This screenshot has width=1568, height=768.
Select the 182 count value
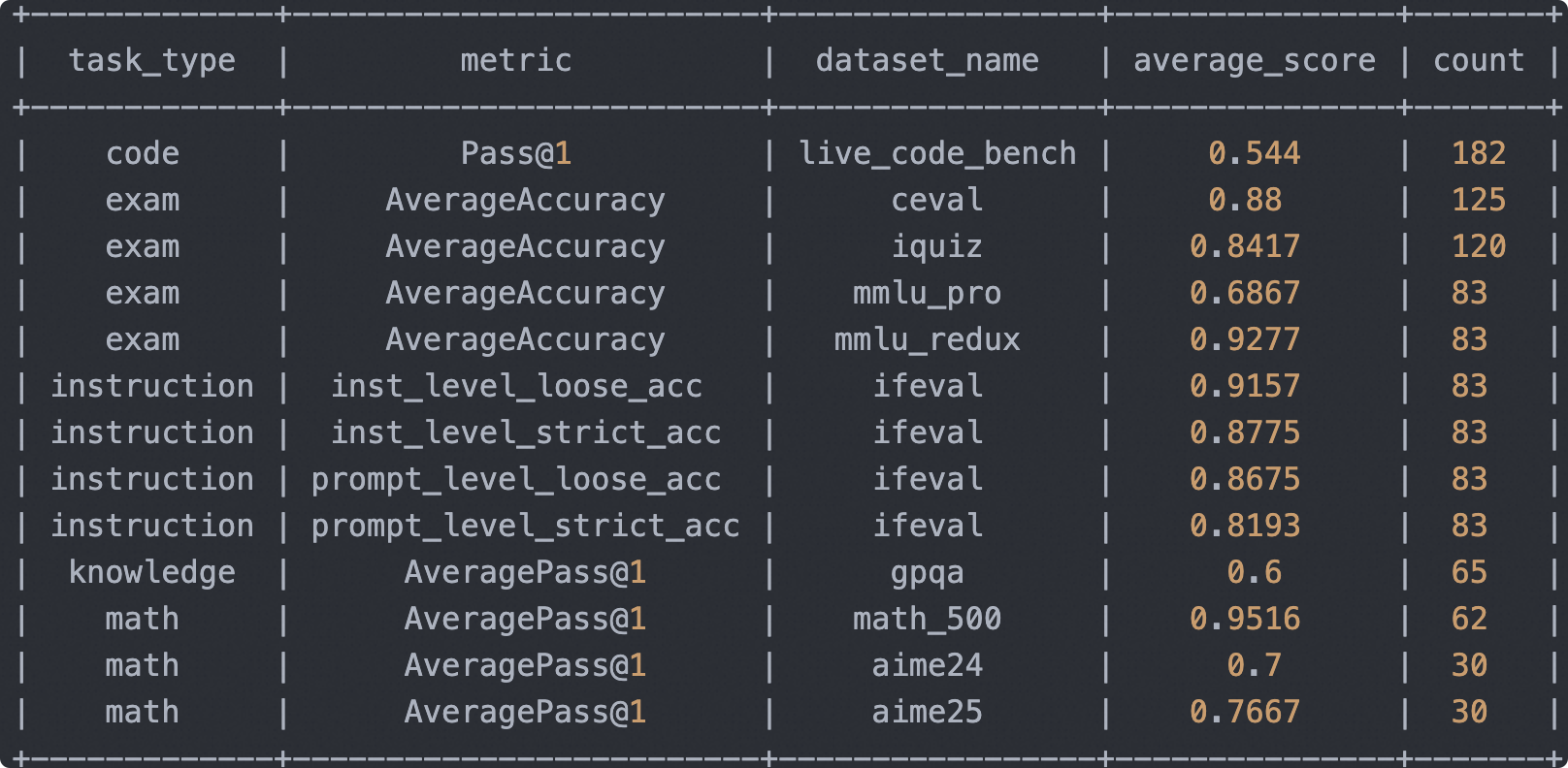click(x=1479, y=154)
